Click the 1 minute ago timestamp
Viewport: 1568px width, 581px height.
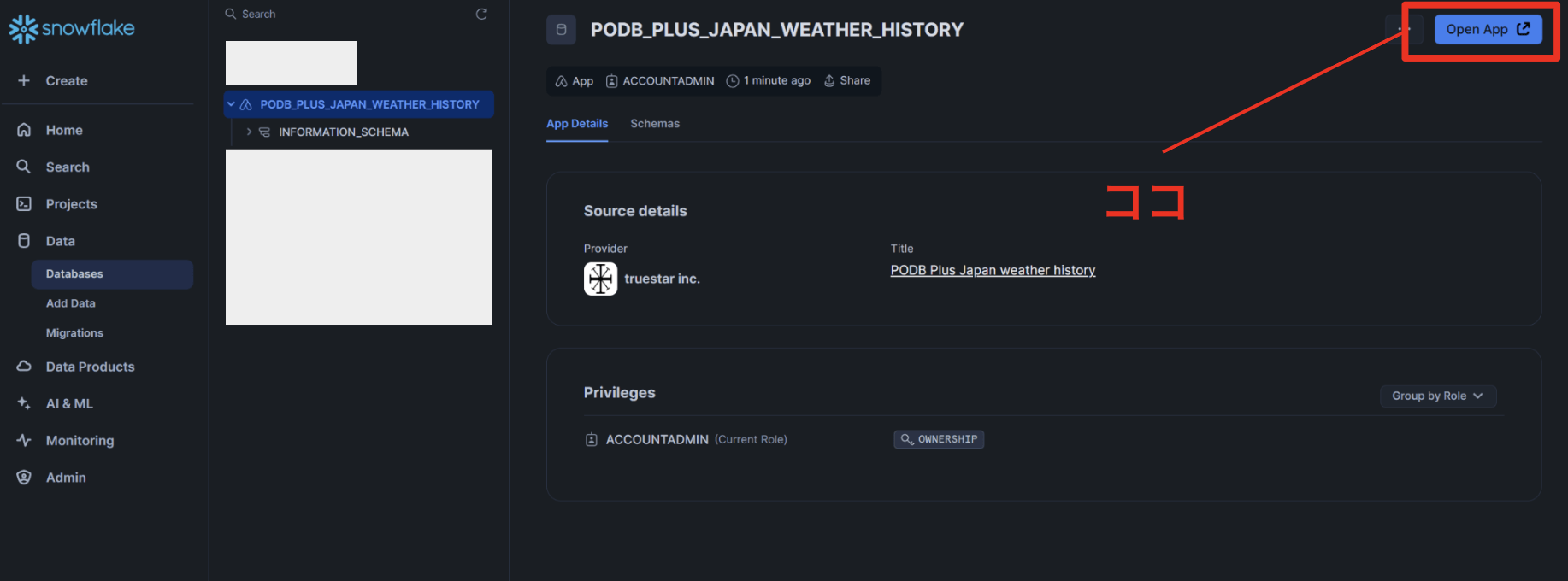coord(777,80)
